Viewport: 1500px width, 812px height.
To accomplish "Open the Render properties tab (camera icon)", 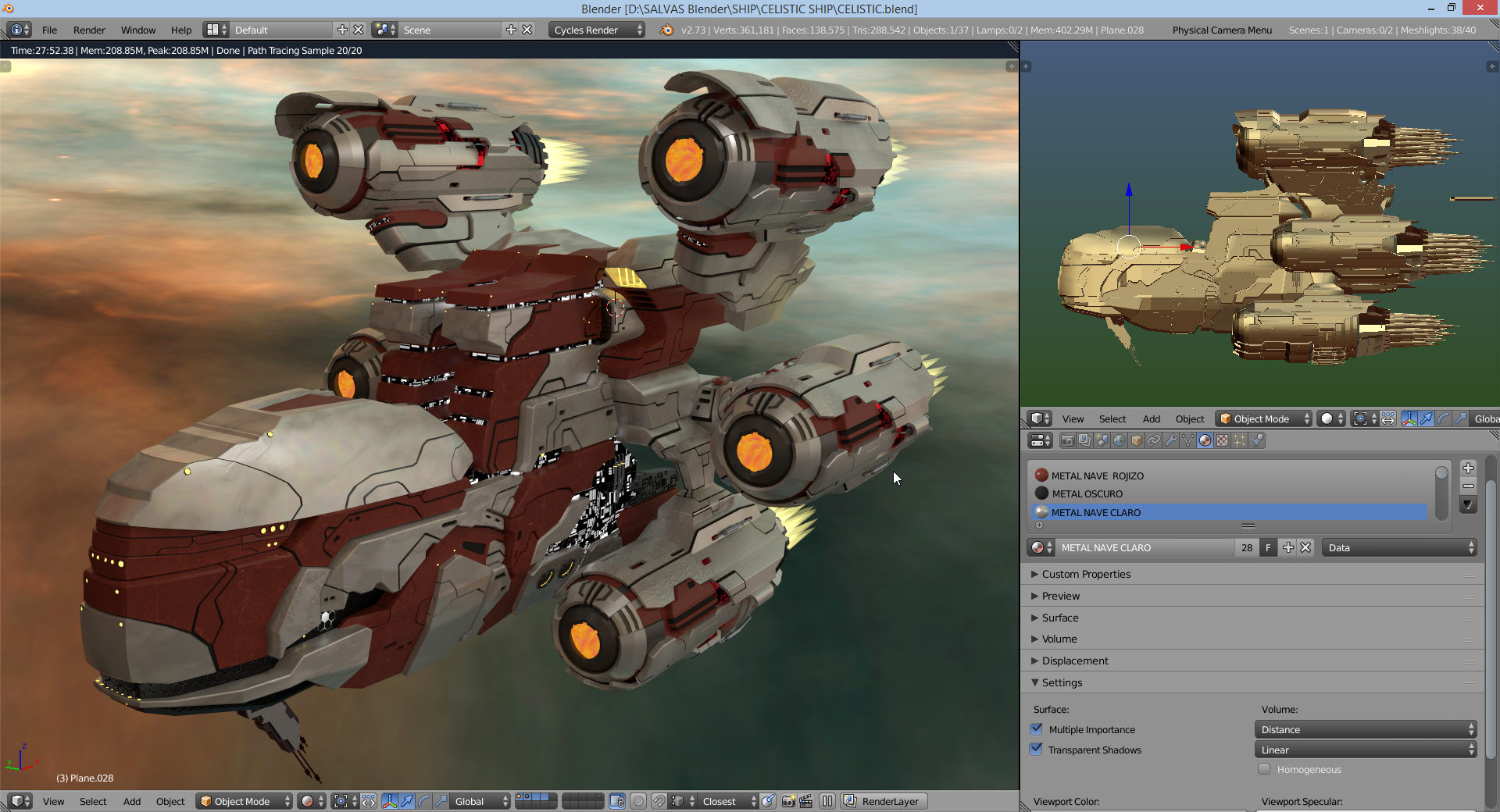I will point(1067,440).
